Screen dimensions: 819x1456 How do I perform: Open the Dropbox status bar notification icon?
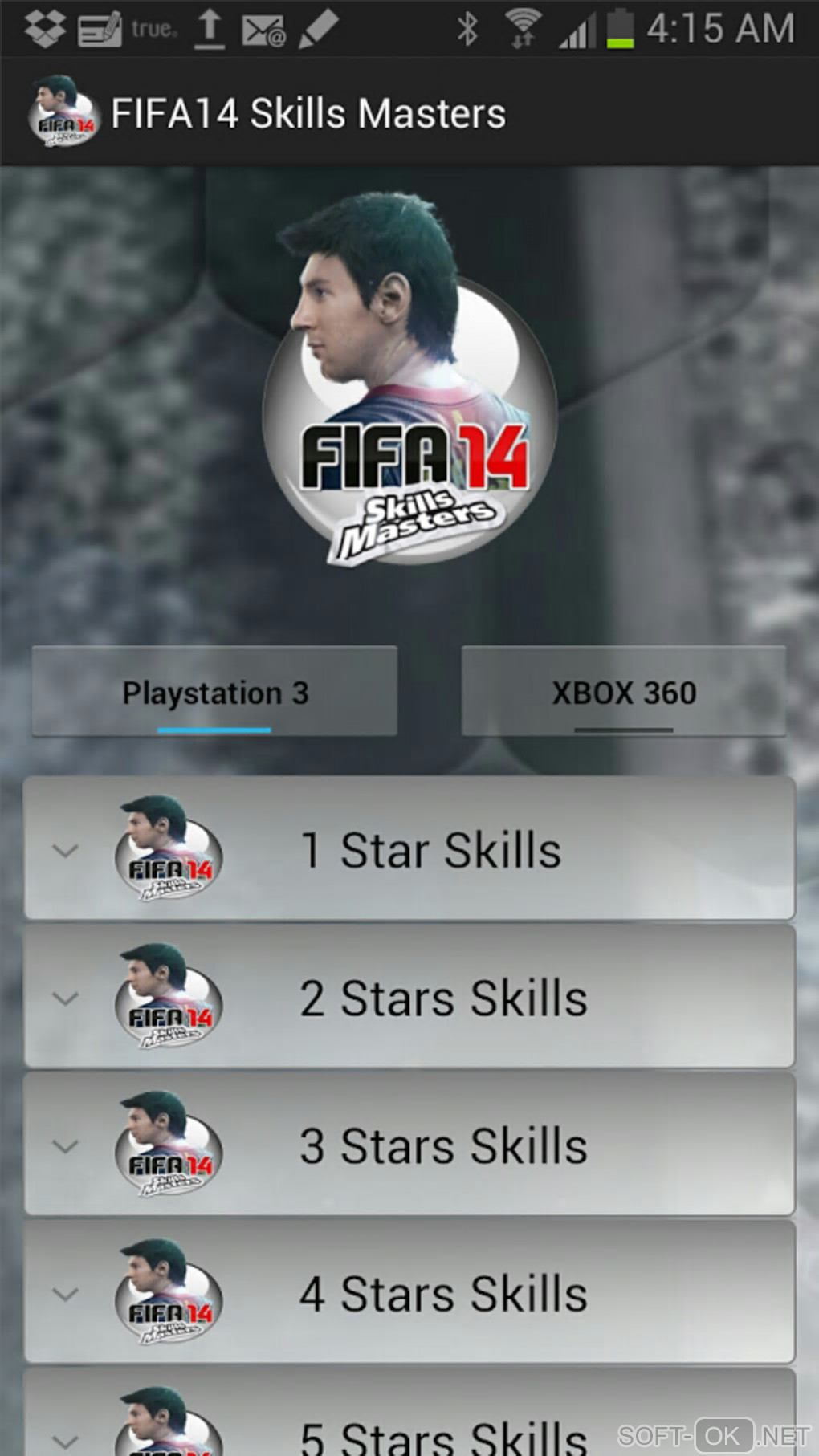[44, 28]
